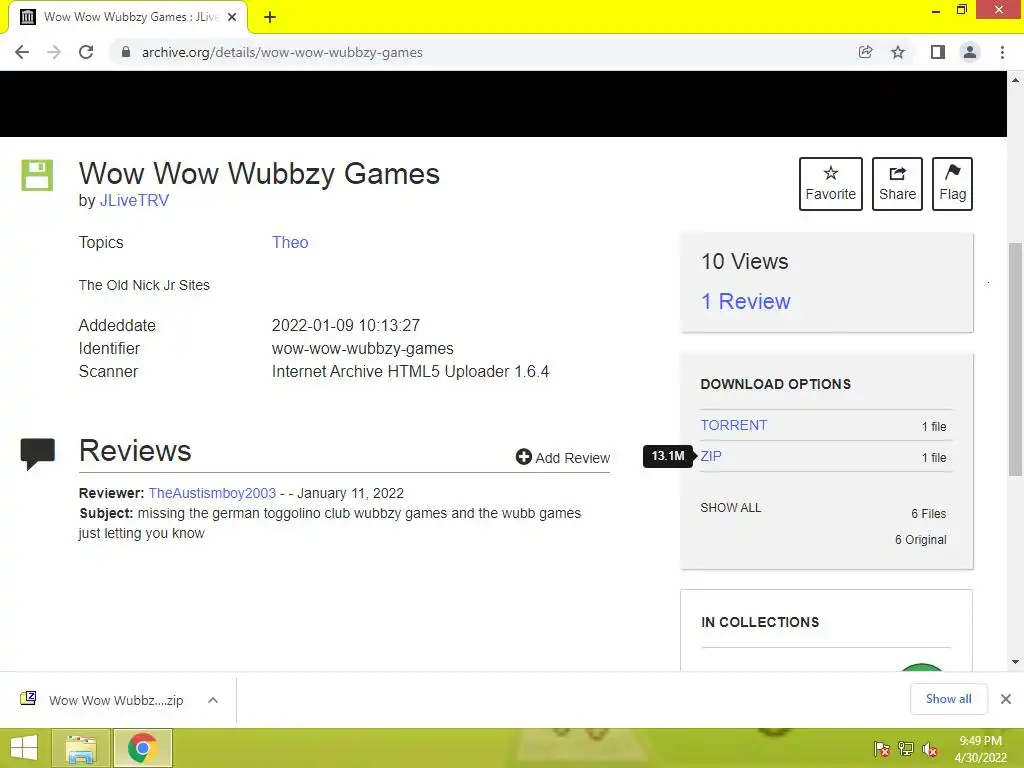Click the identifier wow-wow-wubbzy-games value
The height and width of the screenshot is (768, 1024).
click(362, 348)
